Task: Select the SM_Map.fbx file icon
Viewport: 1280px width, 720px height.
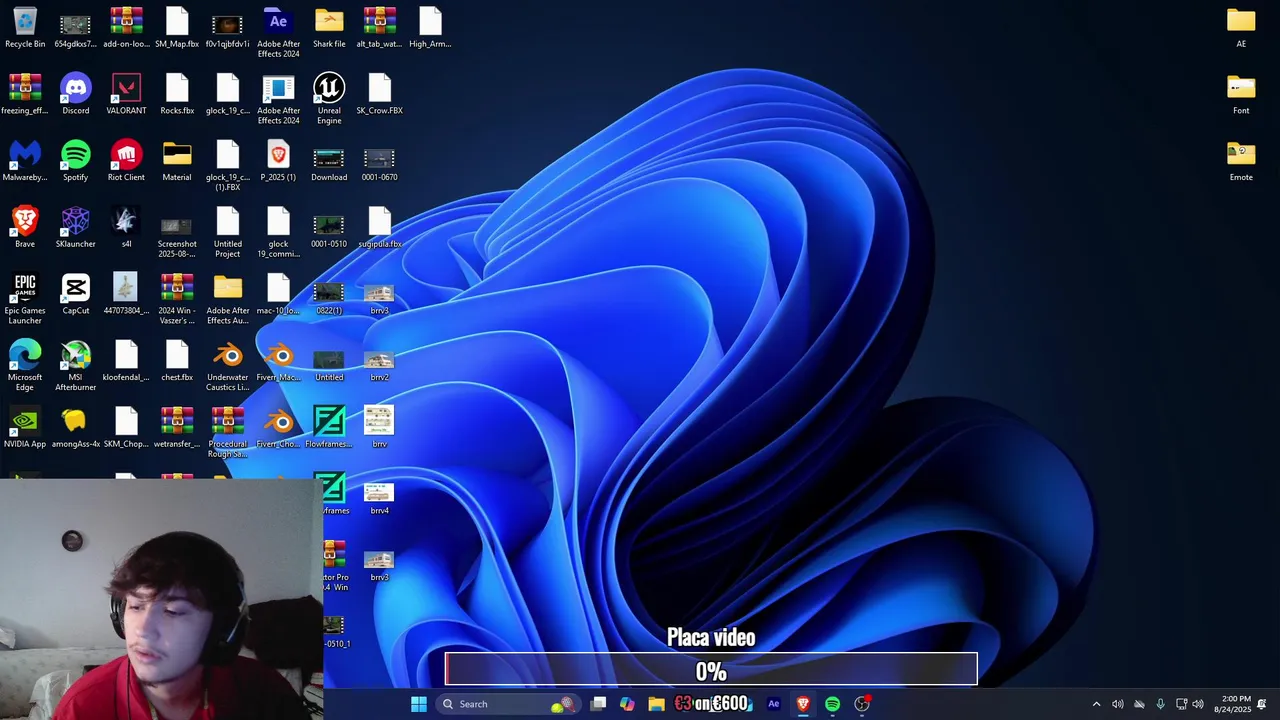Action: pyautogui.click(x=177, y=28)
